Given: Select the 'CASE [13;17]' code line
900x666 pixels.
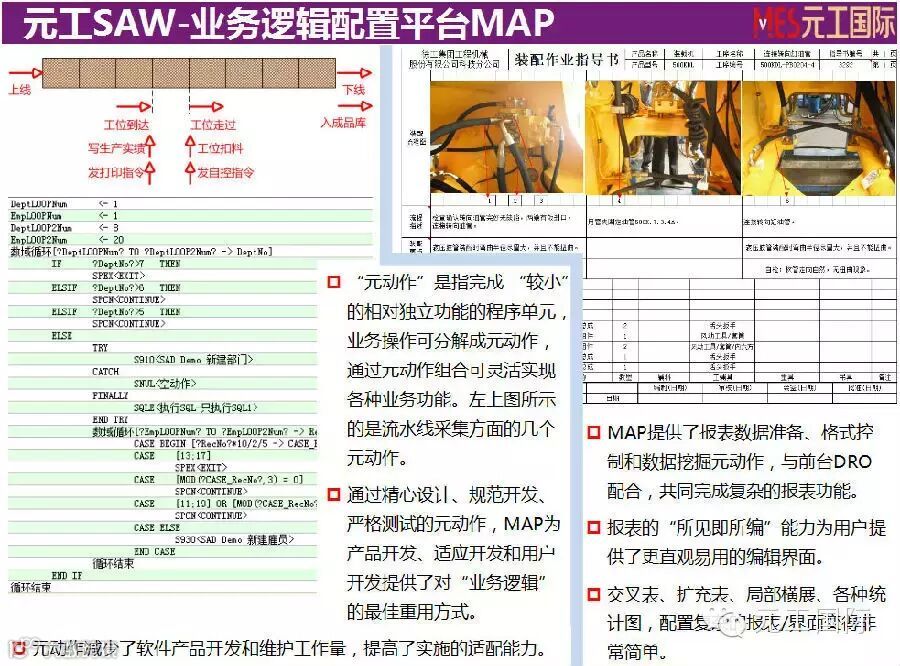Looking at the screenshot, I should 172,455.
